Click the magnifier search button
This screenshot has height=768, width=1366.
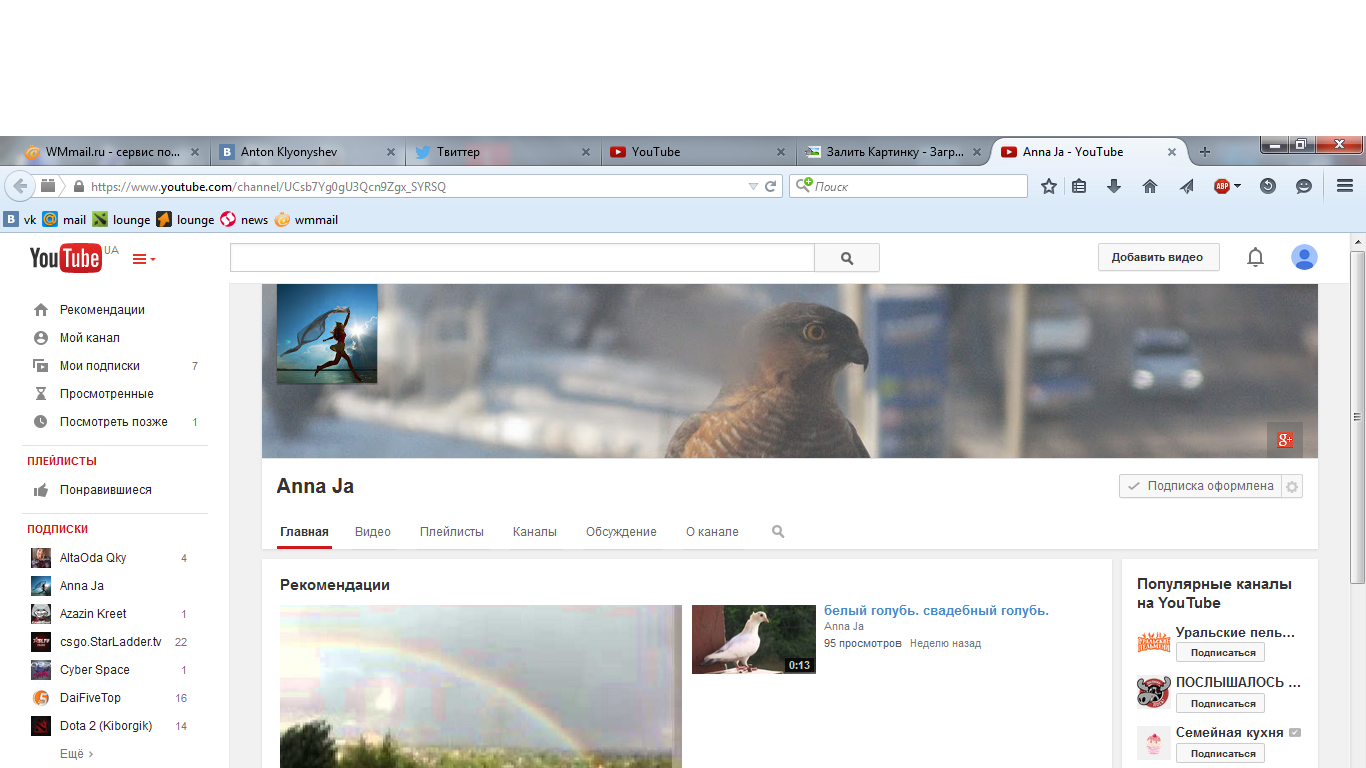tap(847, 258)
